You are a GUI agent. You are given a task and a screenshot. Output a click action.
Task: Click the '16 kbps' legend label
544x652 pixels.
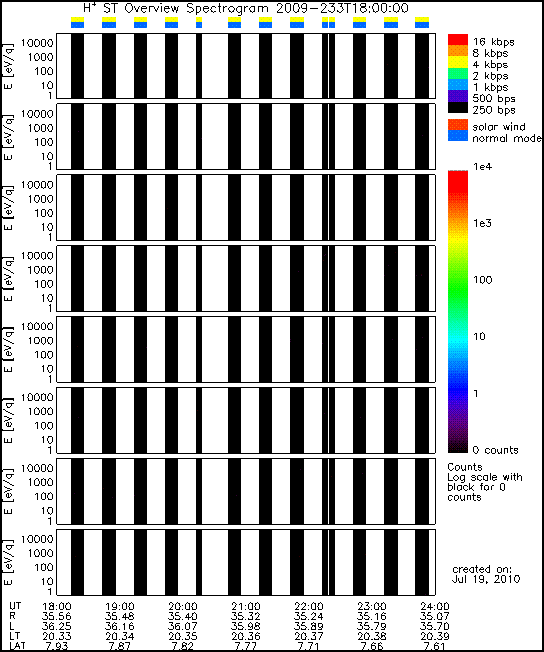coord(494,42)
